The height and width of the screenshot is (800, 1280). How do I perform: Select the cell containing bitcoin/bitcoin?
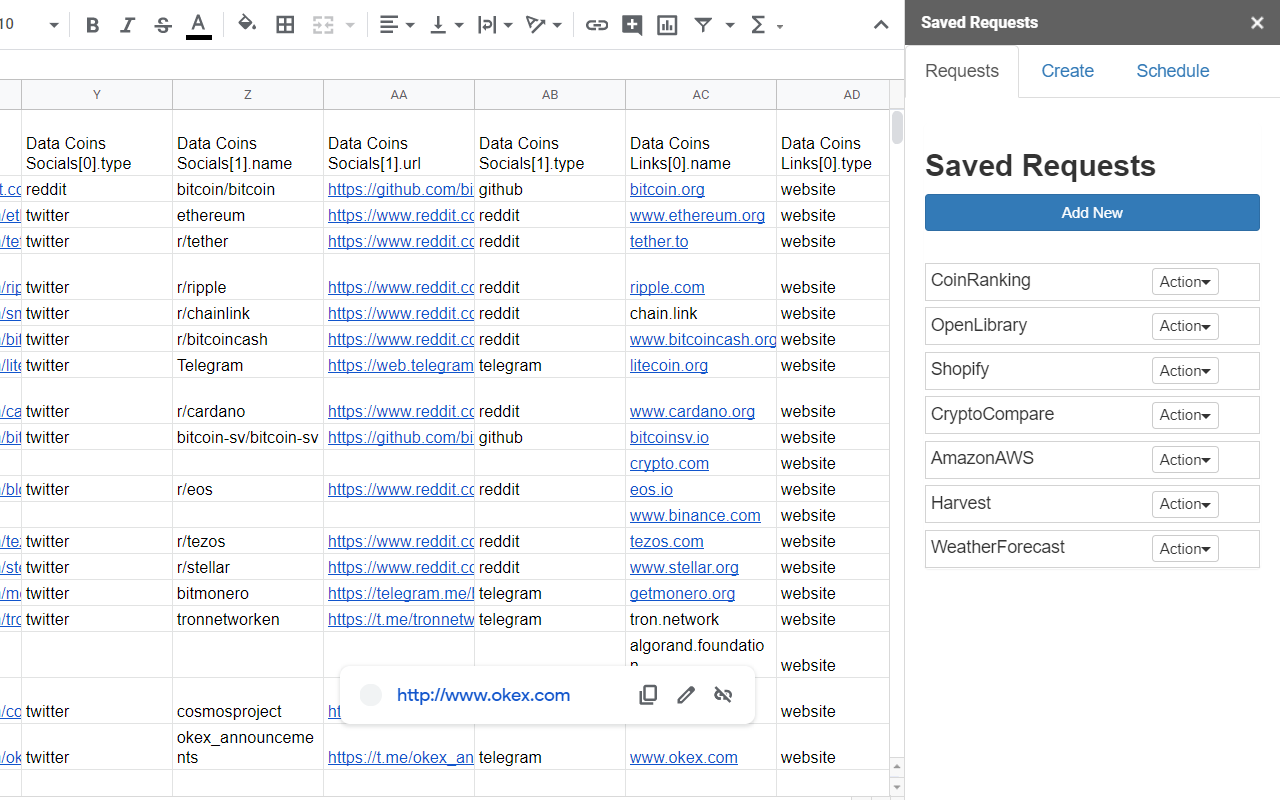click(x=248, y=190)
